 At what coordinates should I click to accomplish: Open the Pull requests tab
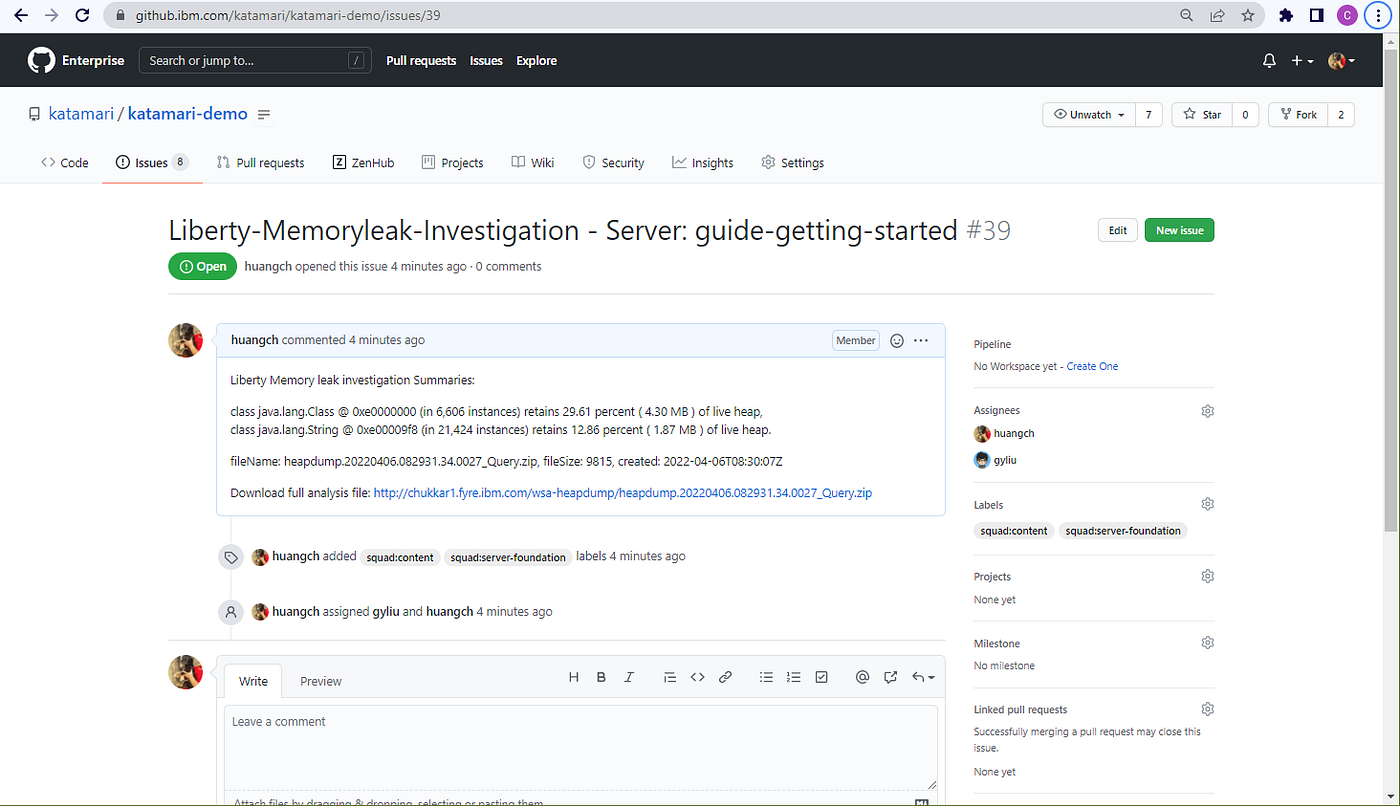tap(260, 163)
